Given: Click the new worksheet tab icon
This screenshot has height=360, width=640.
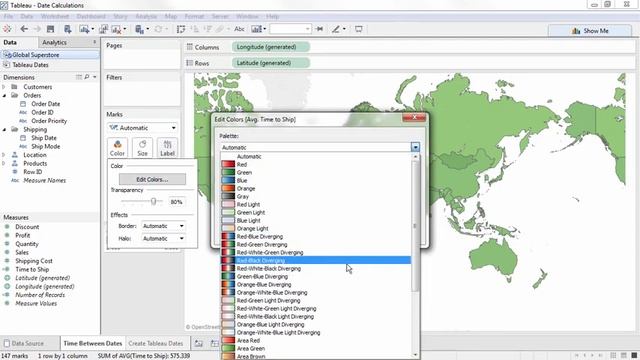Looking at the screenshot, I should tap(199, 343).
